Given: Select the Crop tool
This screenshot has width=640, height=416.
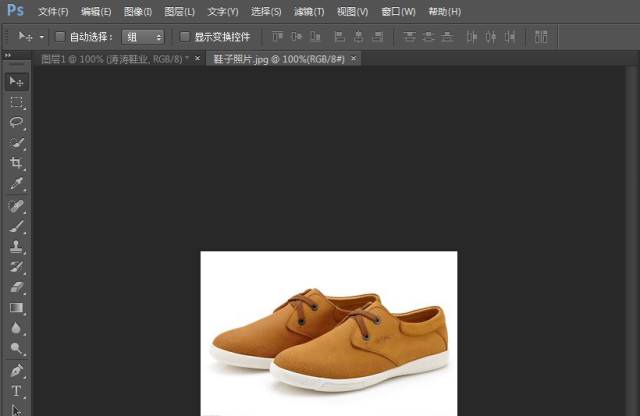Looking at the screenshot, I should 16,163.
